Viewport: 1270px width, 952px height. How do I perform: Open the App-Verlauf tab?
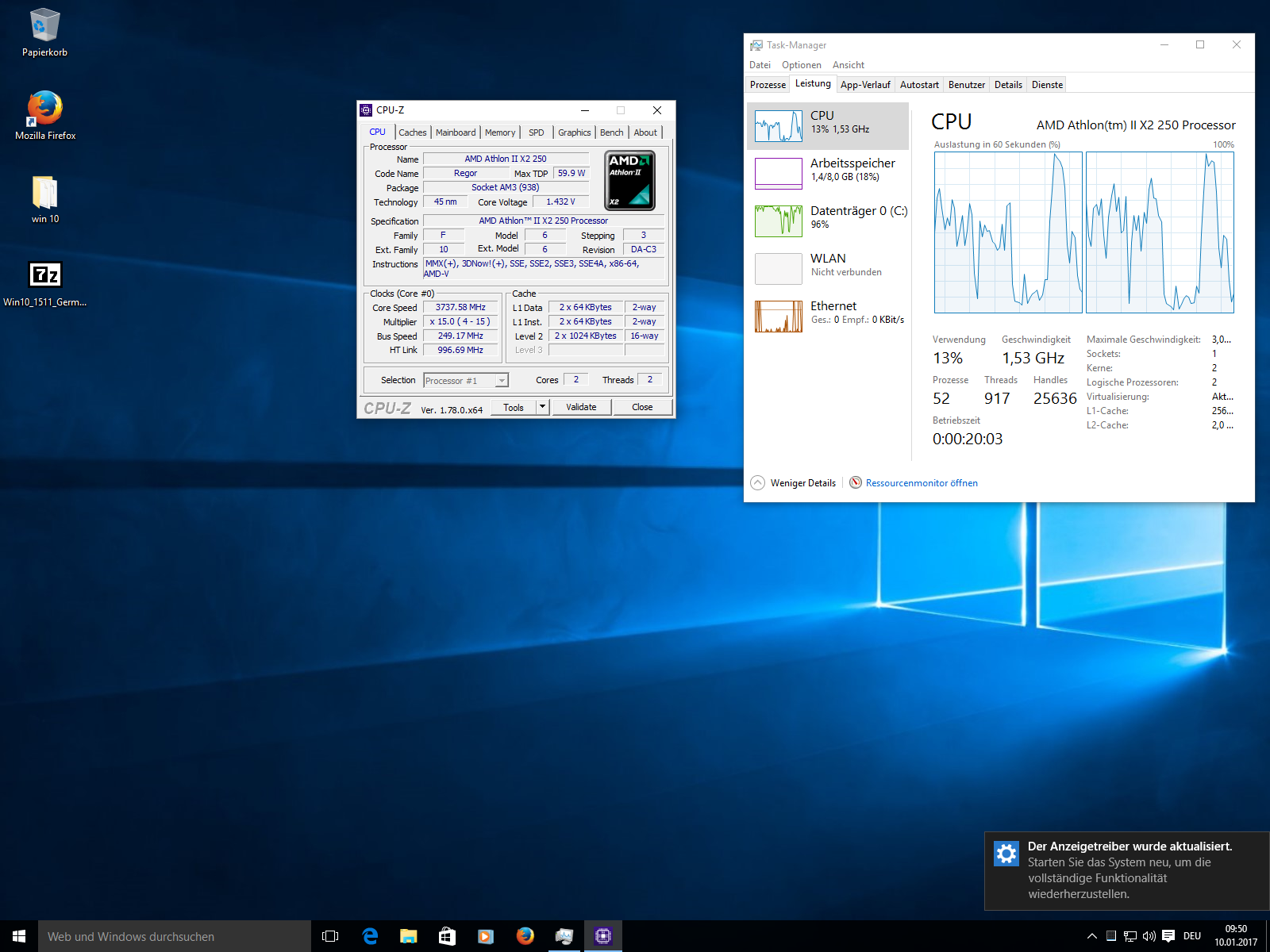(x=865, y=85)
